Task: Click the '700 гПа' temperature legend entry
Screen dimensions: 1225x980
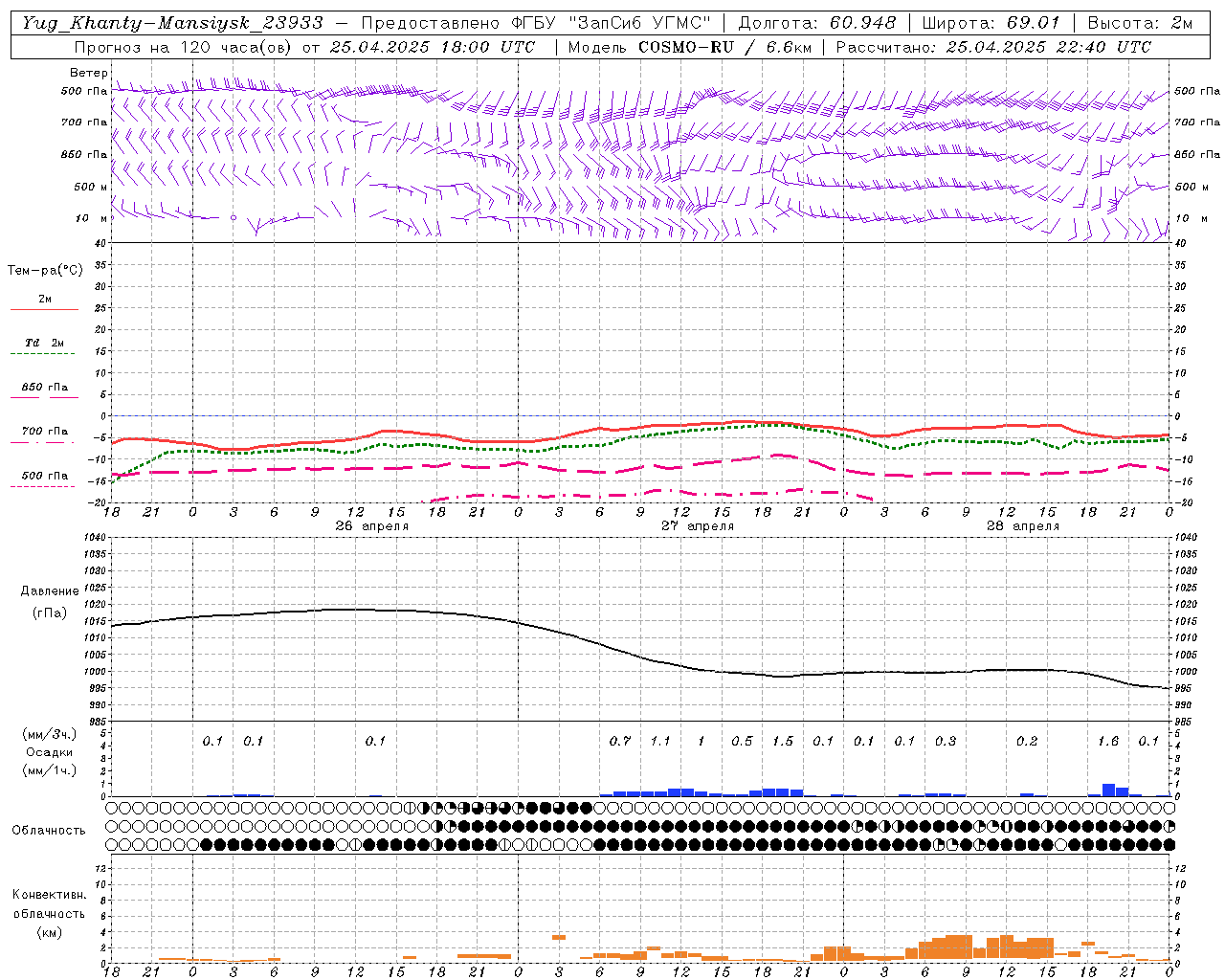Action: point(45,431)
